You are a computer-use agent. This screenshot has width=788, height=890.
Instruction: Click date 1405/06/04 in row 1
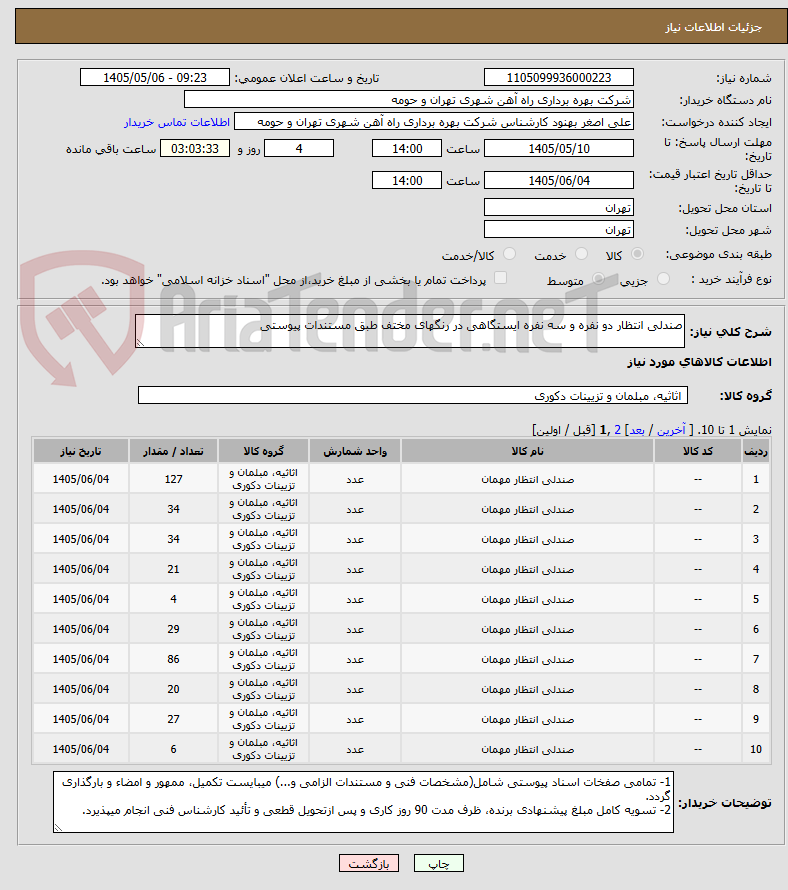pyautogui.click(x=81, y=479)
